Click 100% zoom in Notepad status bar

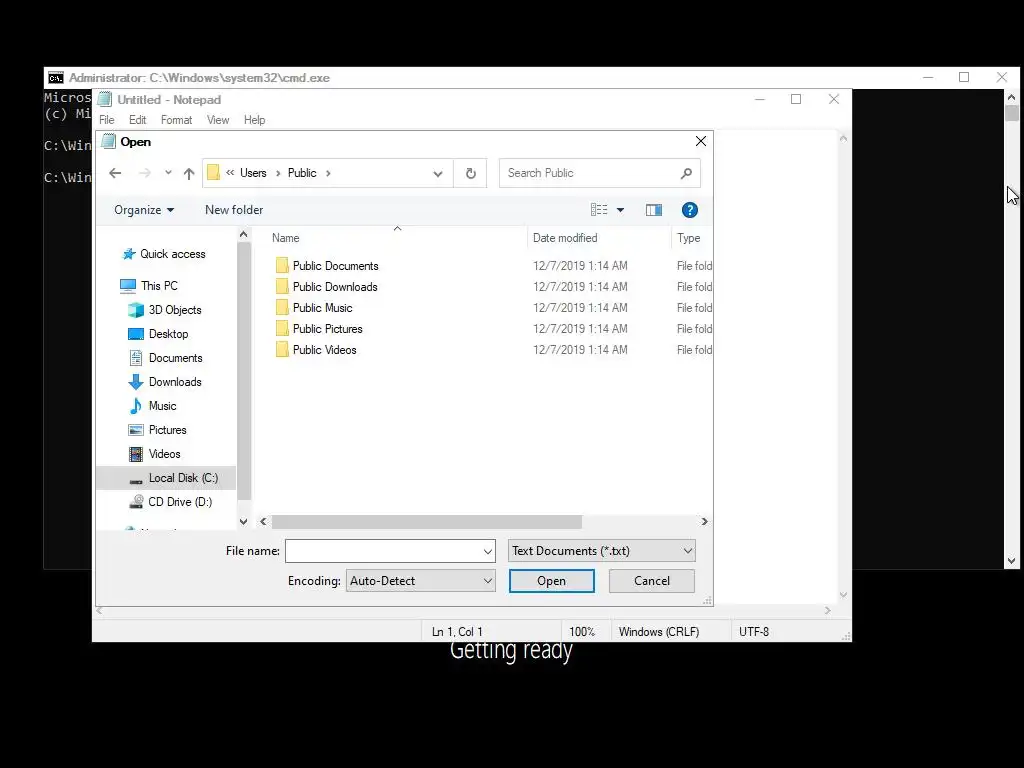click(582, 632)
